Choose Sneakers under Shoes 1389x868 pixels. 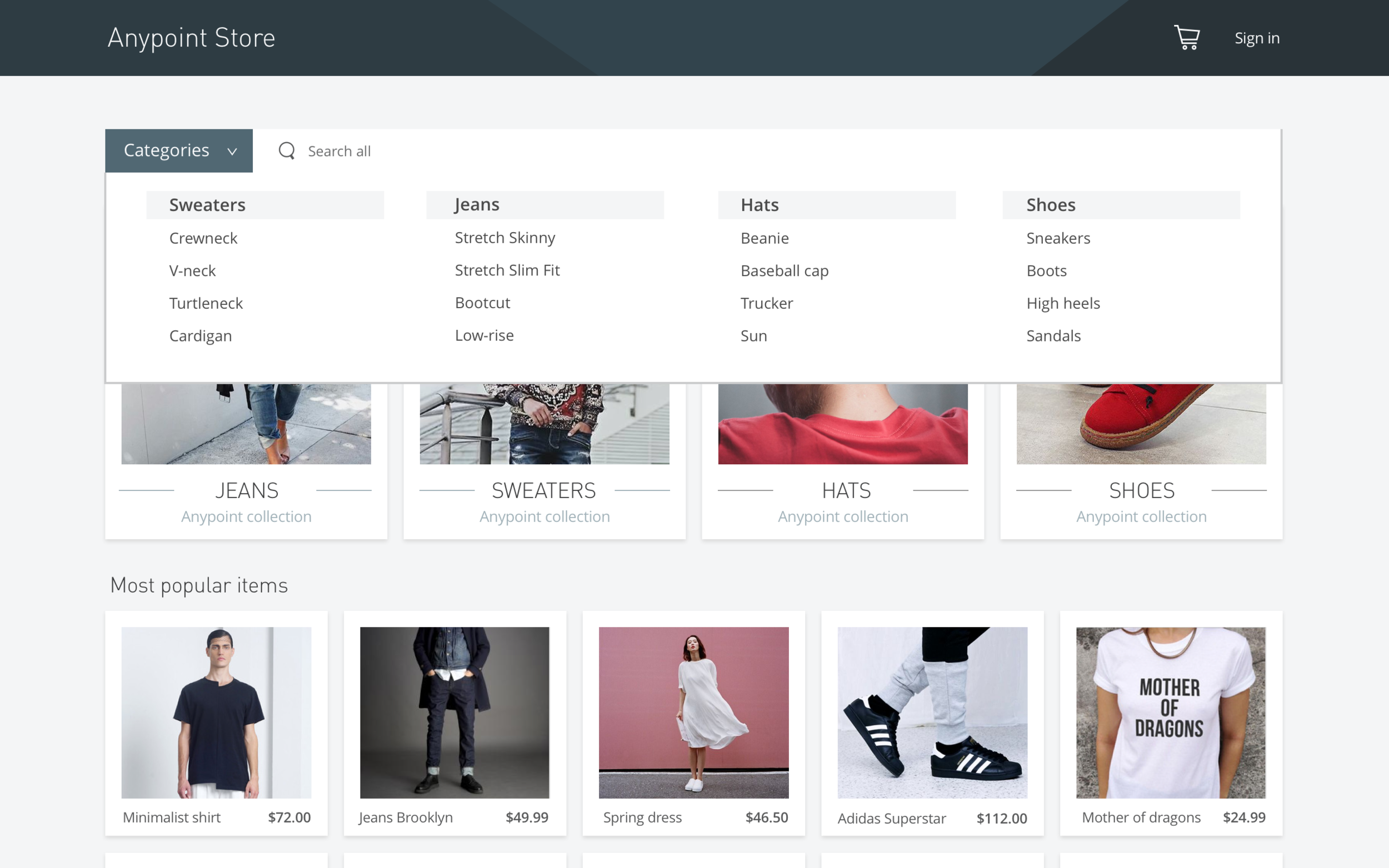[x=1058, y=238]
